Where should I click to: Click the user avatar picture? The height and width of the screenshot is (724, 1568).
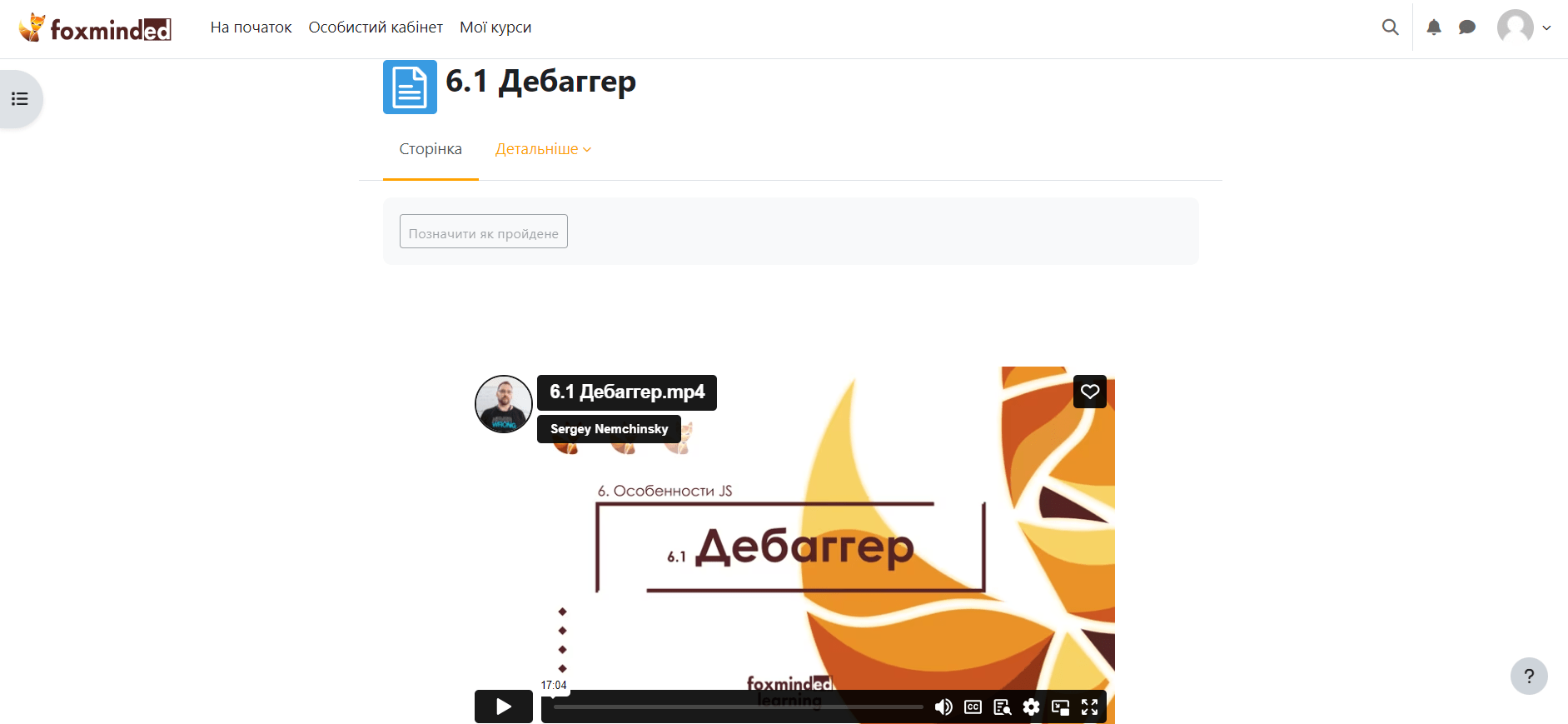click(1516, 27)
